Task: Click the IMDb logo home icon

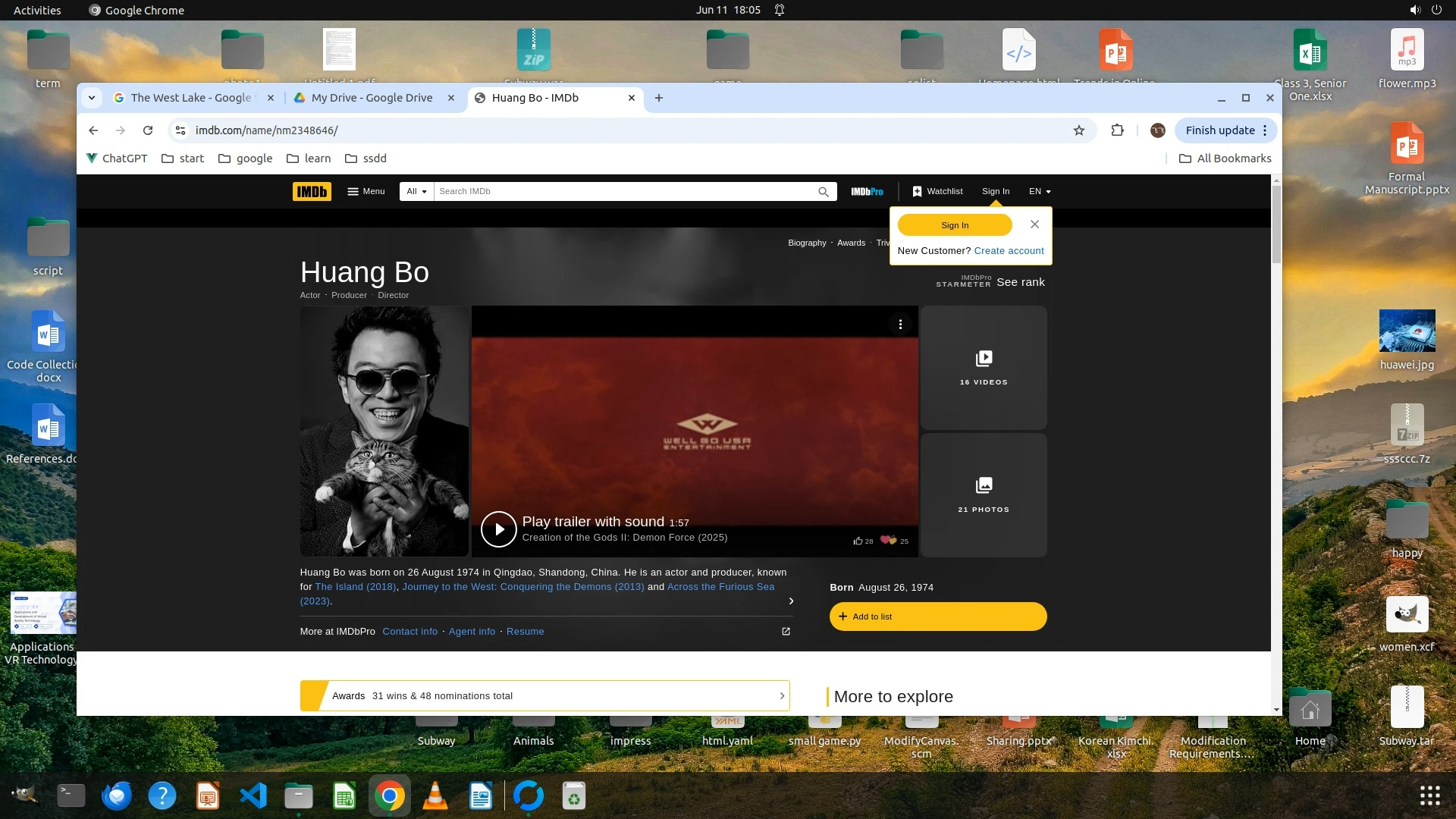Action: pos(312,191)
